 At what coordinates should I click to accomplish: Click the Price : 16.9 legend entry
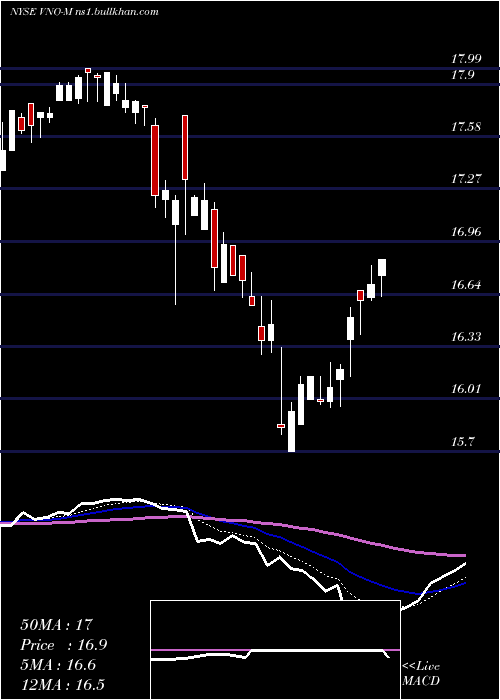[63, 645]
